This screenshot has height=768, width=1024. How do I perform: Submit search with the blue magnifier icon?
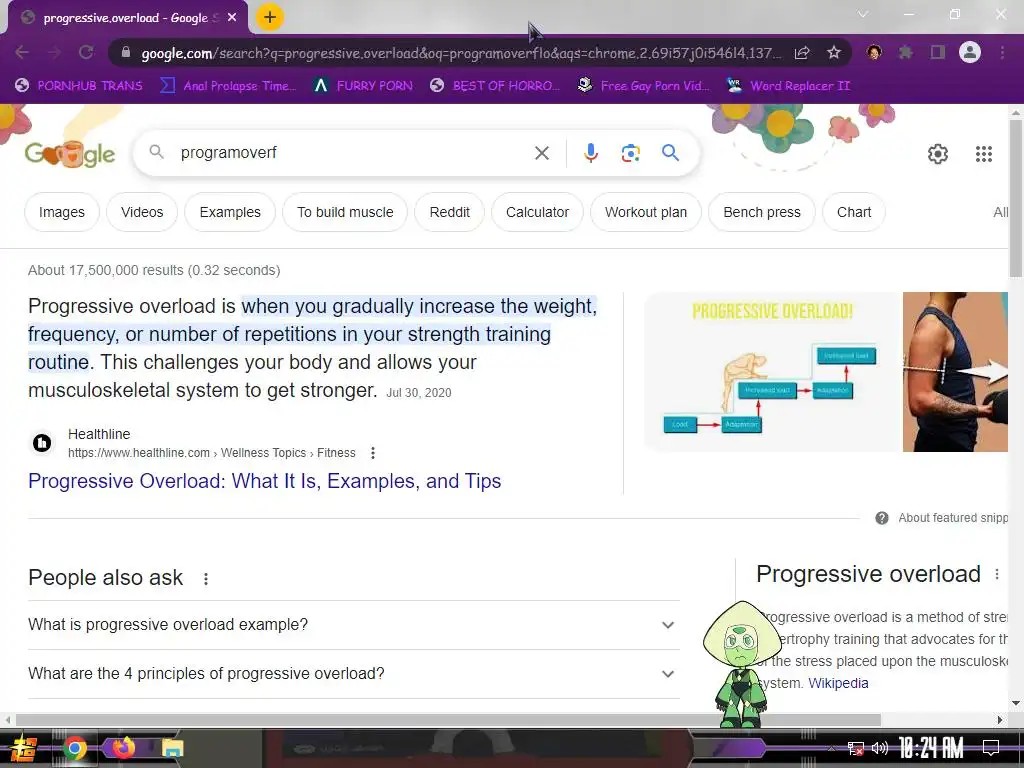670,153
